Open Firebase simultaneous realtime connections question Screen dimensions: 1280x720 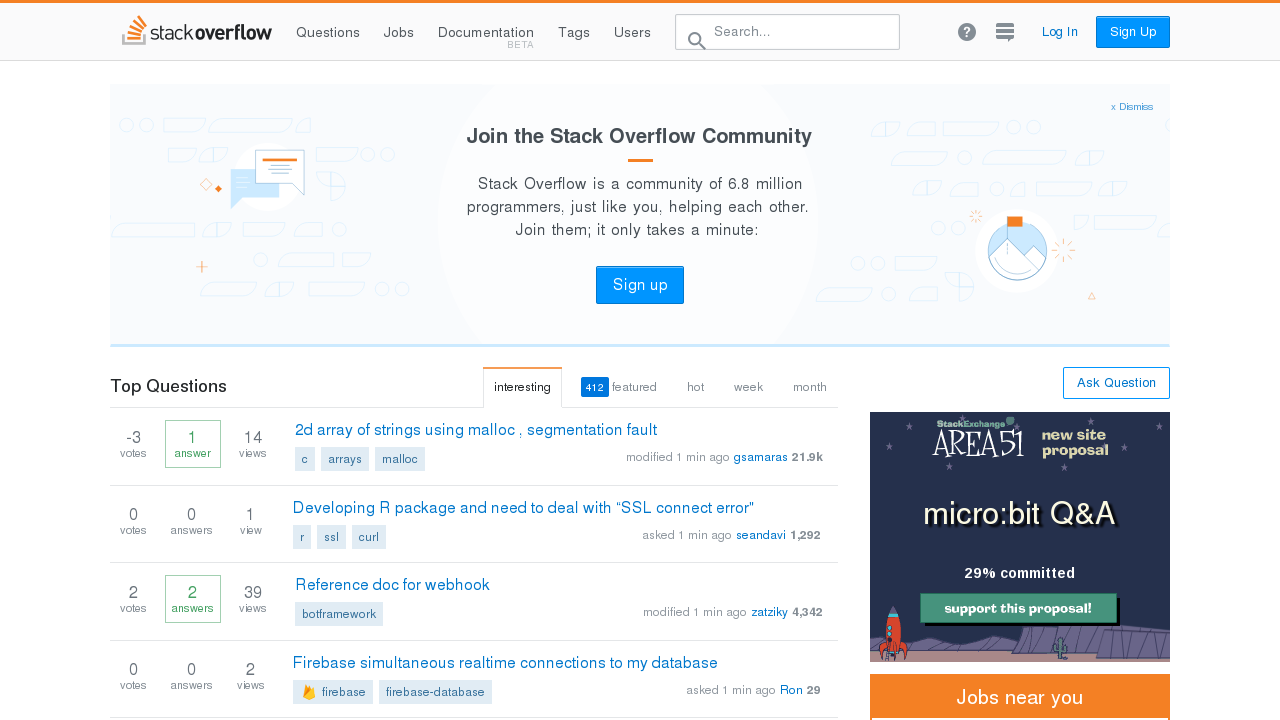click(x=505, y=663)
